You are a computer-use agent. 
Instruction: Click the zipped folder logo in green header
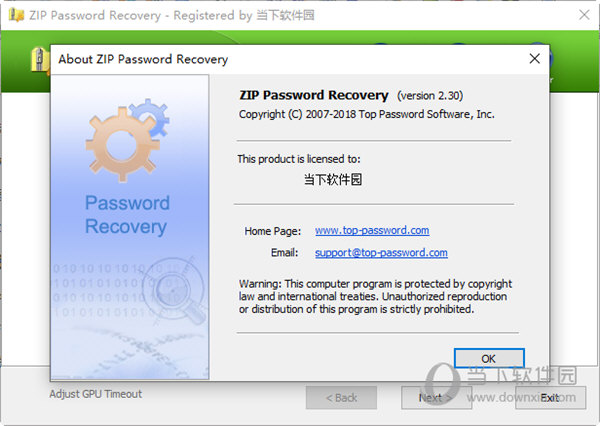pos(40,60)
